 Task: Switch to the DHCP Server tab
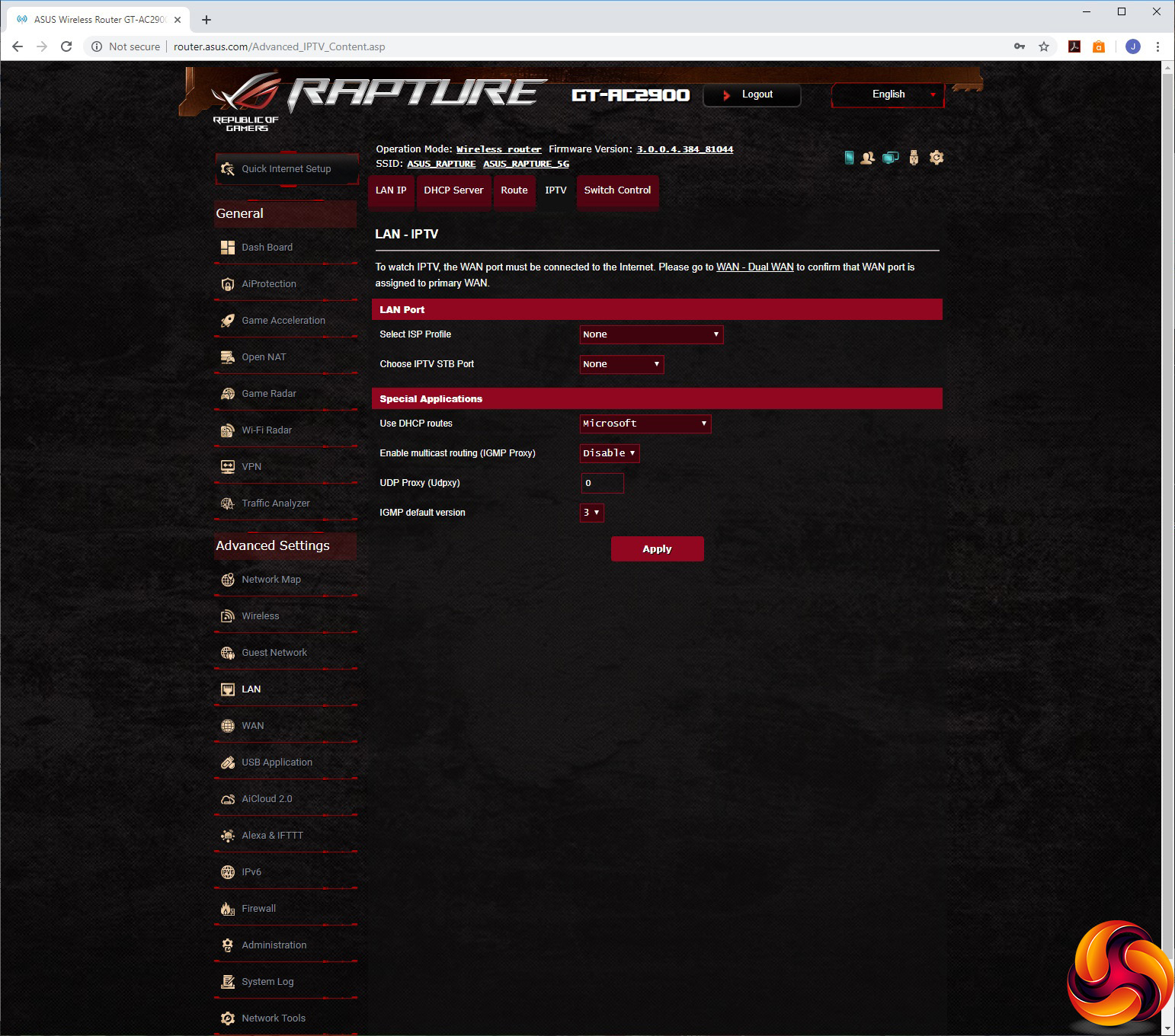click(x=453, y=190)
